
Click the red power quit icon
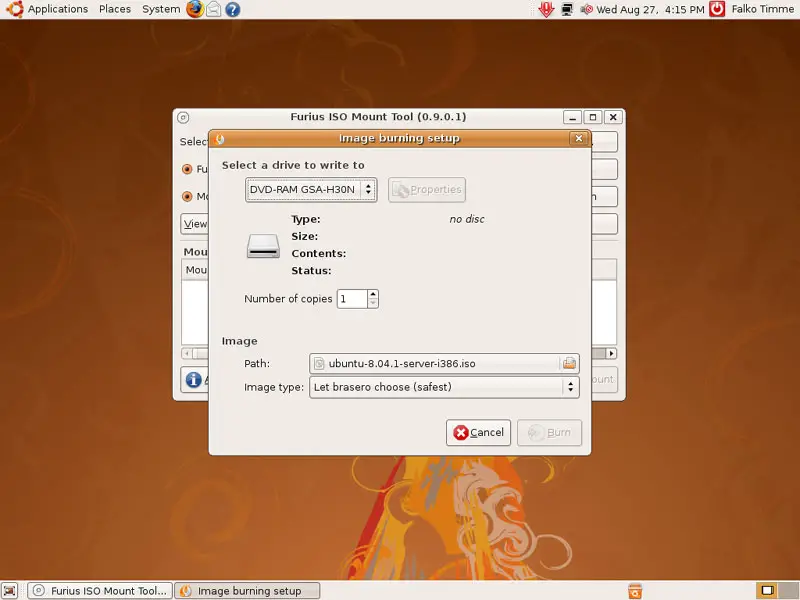click(717, 9)
